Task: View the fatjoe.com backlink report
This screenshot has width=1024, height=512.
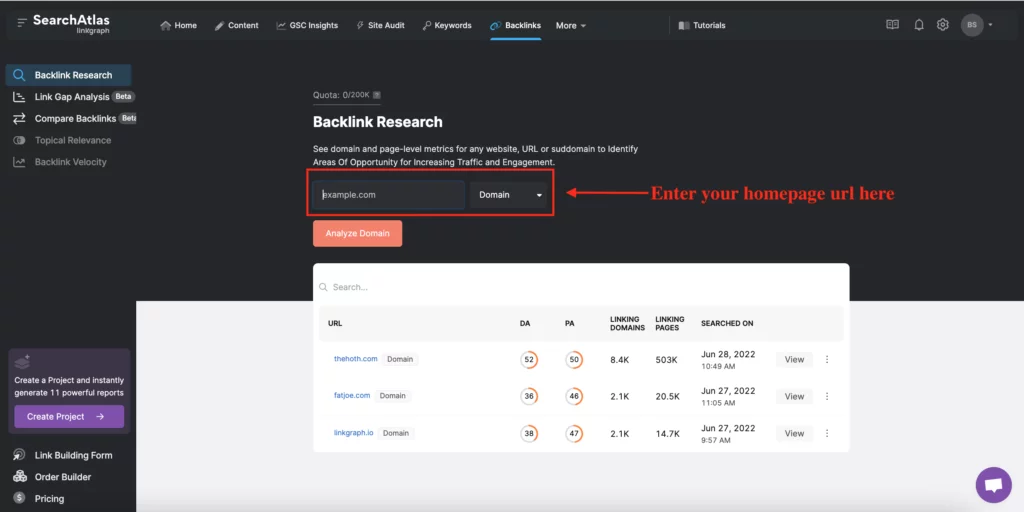Action: coord(794,397)
